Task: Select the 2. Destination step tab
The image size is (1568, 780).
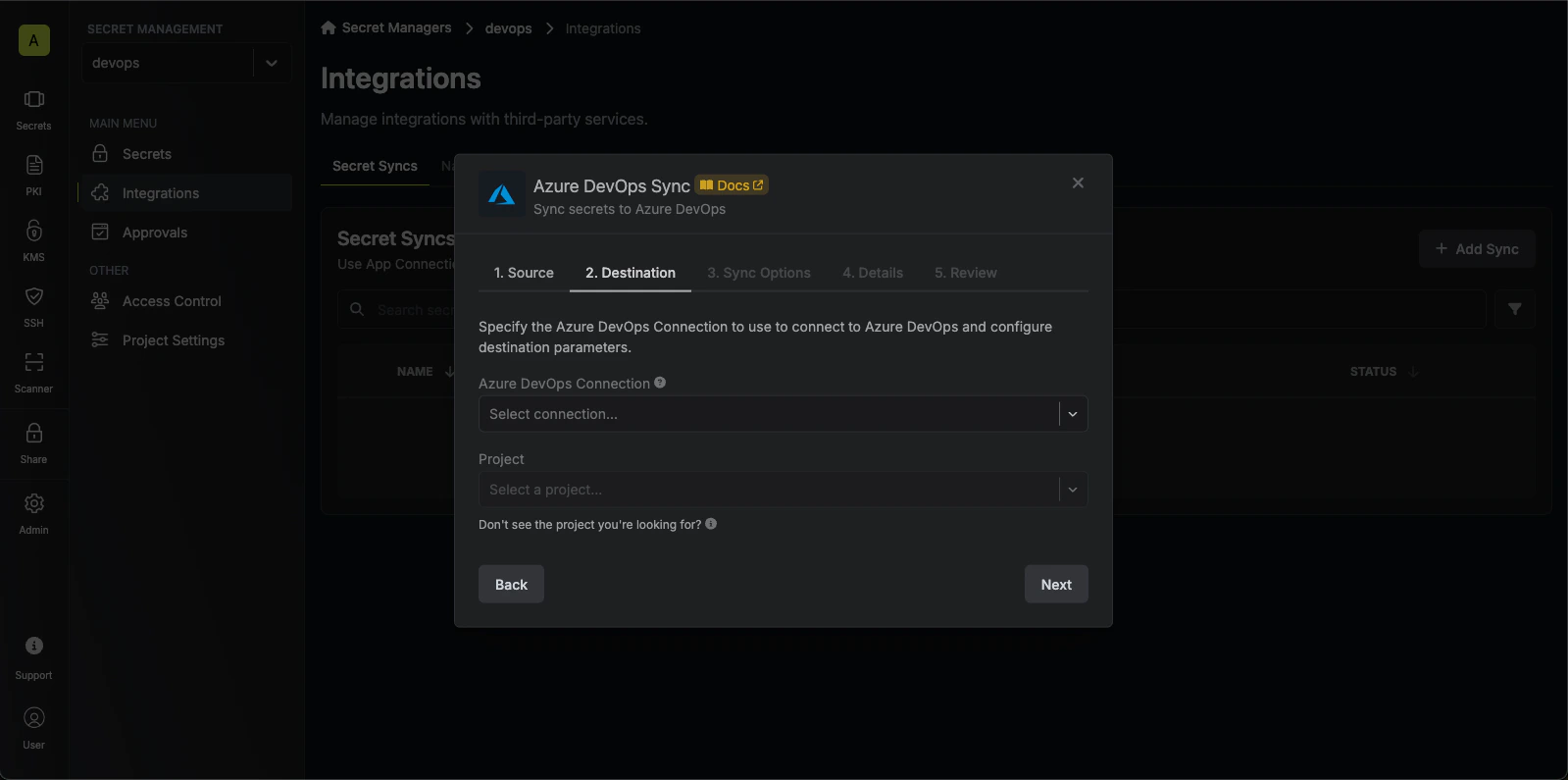Action: (x=631, y=273)
